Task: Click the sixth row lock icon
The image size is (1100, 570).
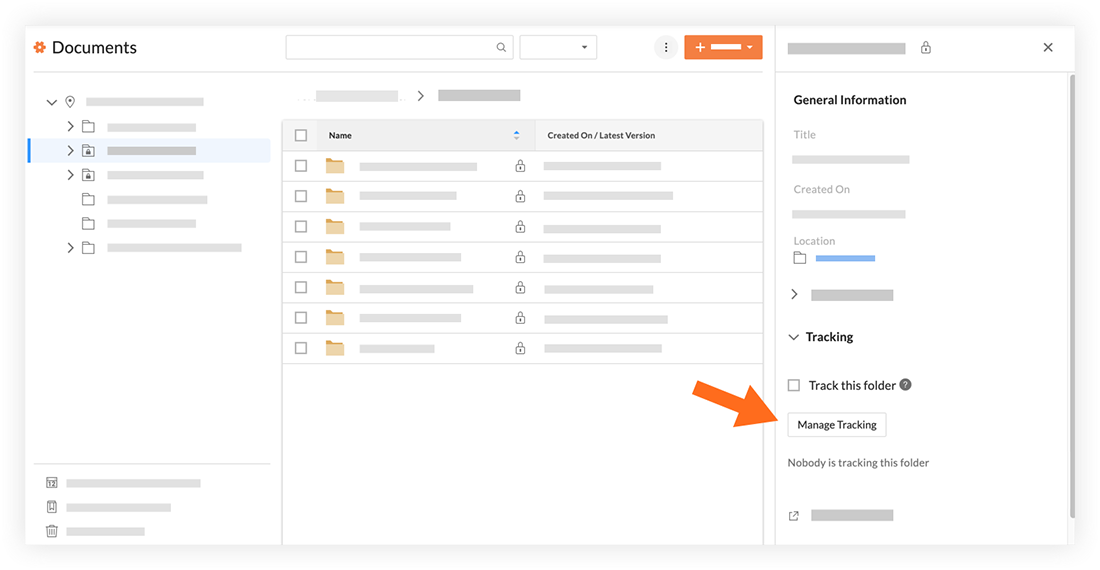Action: (520, 318)
